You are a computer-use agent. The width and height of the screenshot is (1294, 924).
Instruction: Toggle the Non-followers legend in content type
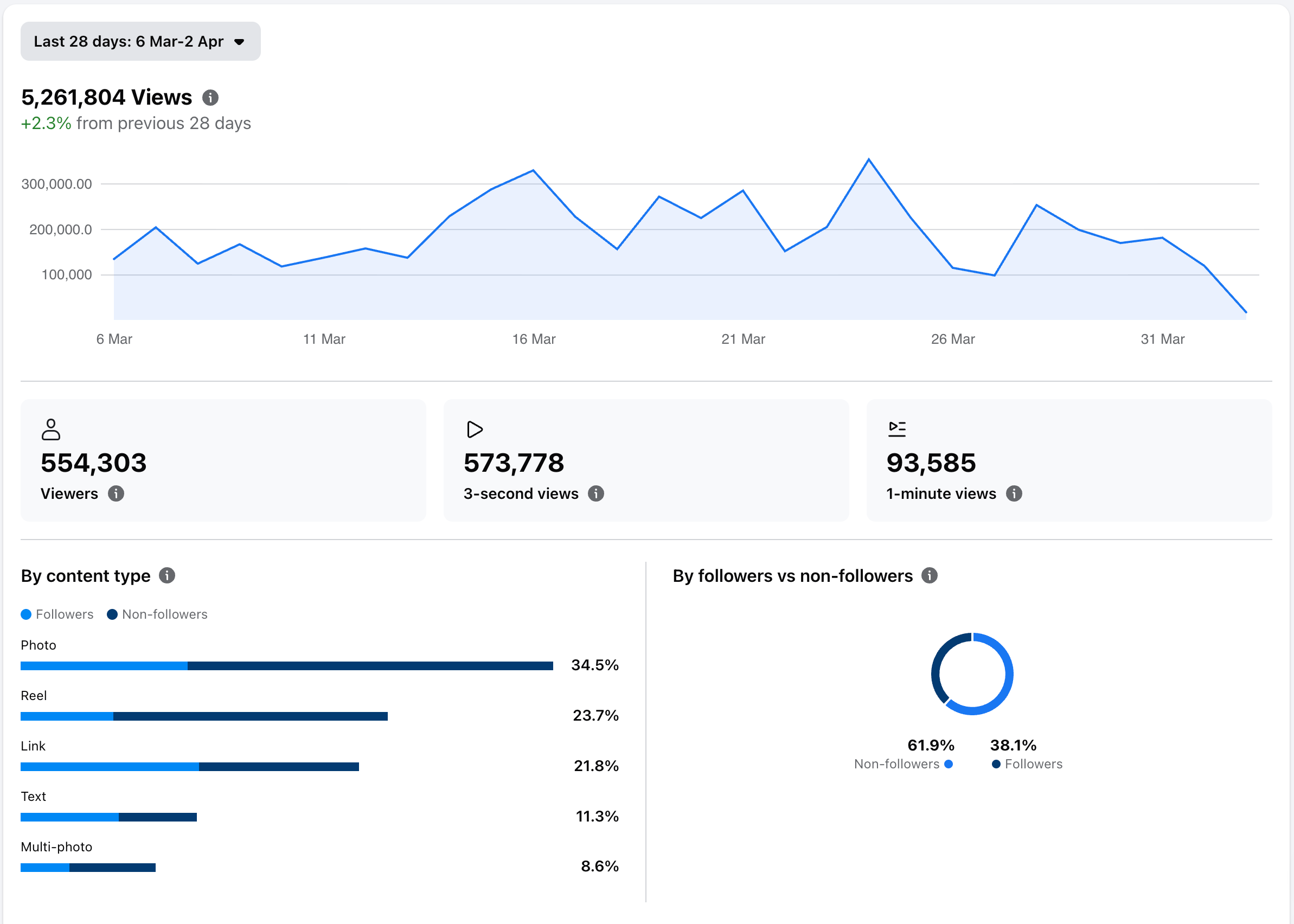157,614
